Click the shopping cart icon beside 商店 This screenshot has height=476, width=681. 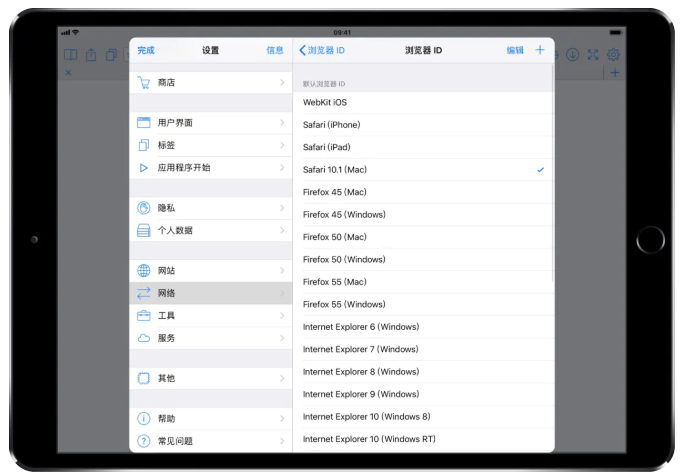143,82
